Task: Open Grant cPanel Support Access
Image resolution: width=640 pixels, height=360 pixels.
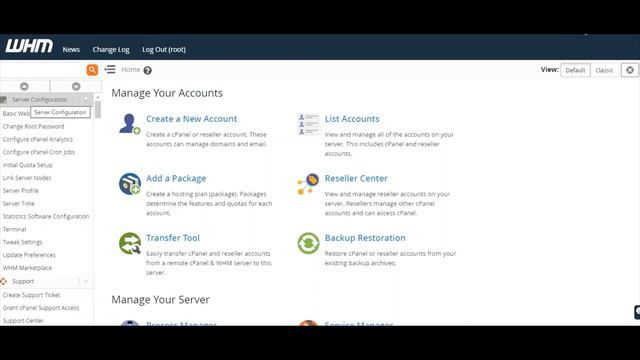Action: (41, 308)
